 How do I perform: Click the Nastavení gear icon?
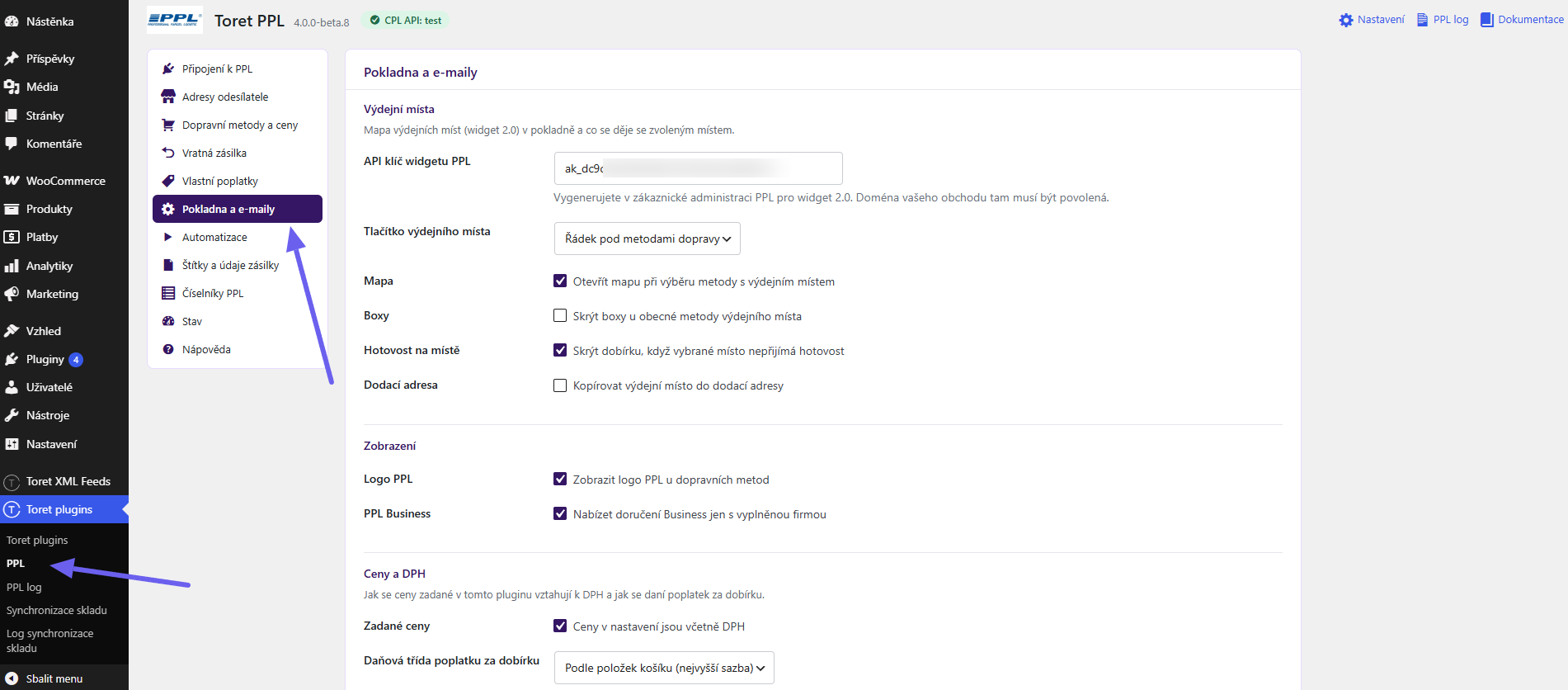1346,20
